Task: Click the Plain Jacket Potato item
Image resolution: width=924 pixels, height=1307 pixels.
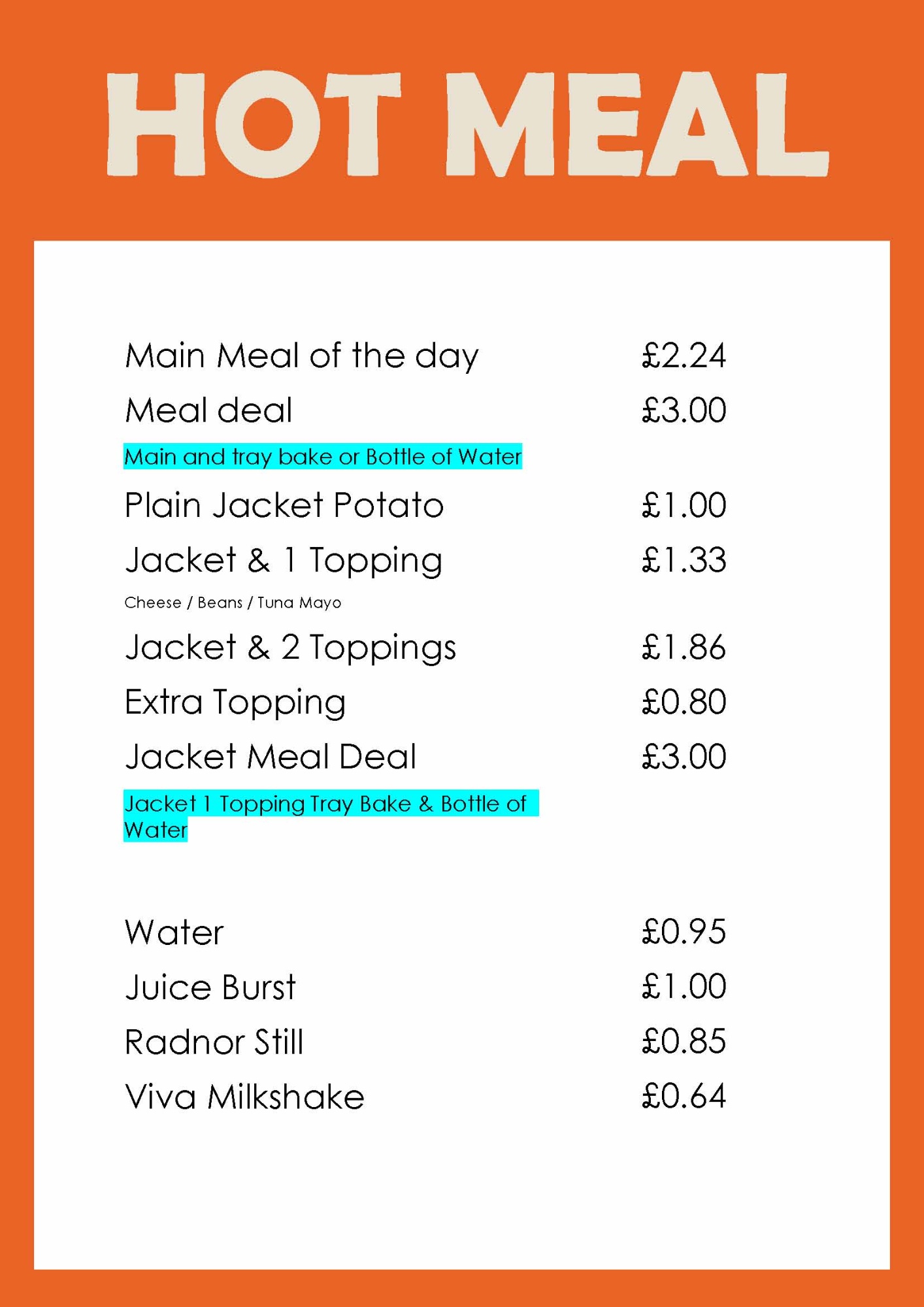Action: (284, 505)
